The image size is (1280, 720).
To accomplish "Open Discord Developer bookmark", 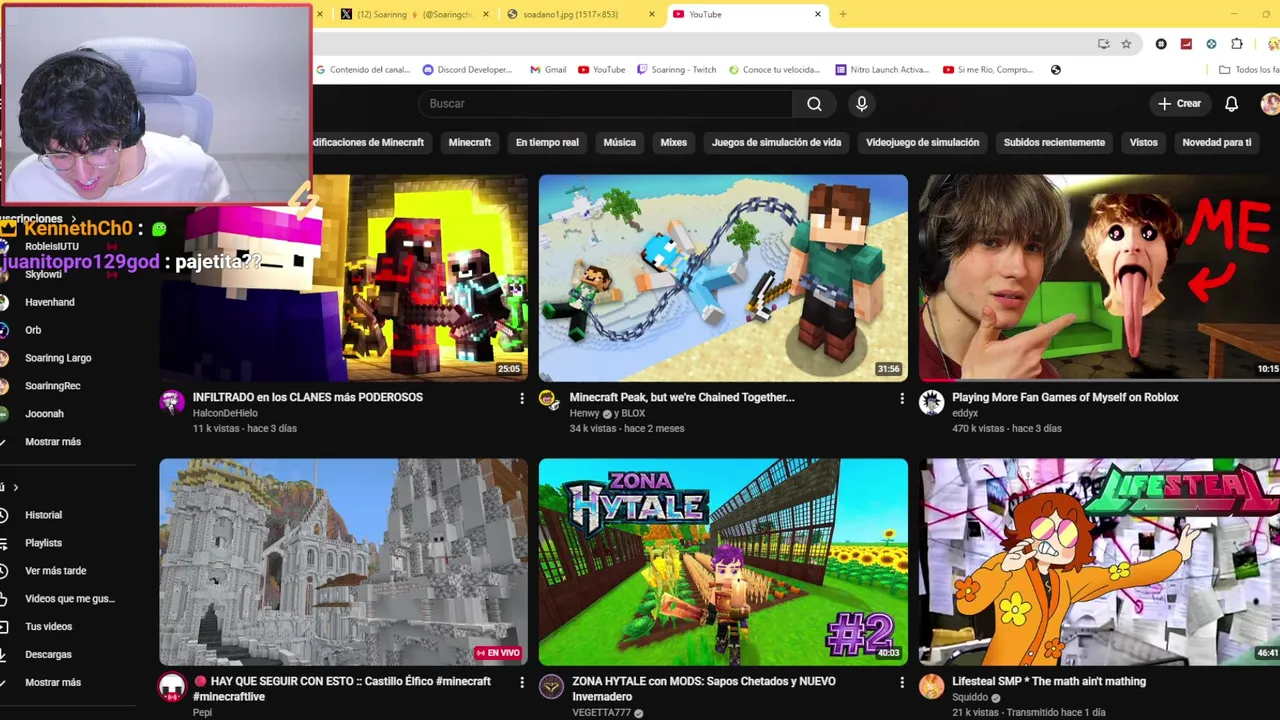I will pyautogui.click(x=467, y=70).
